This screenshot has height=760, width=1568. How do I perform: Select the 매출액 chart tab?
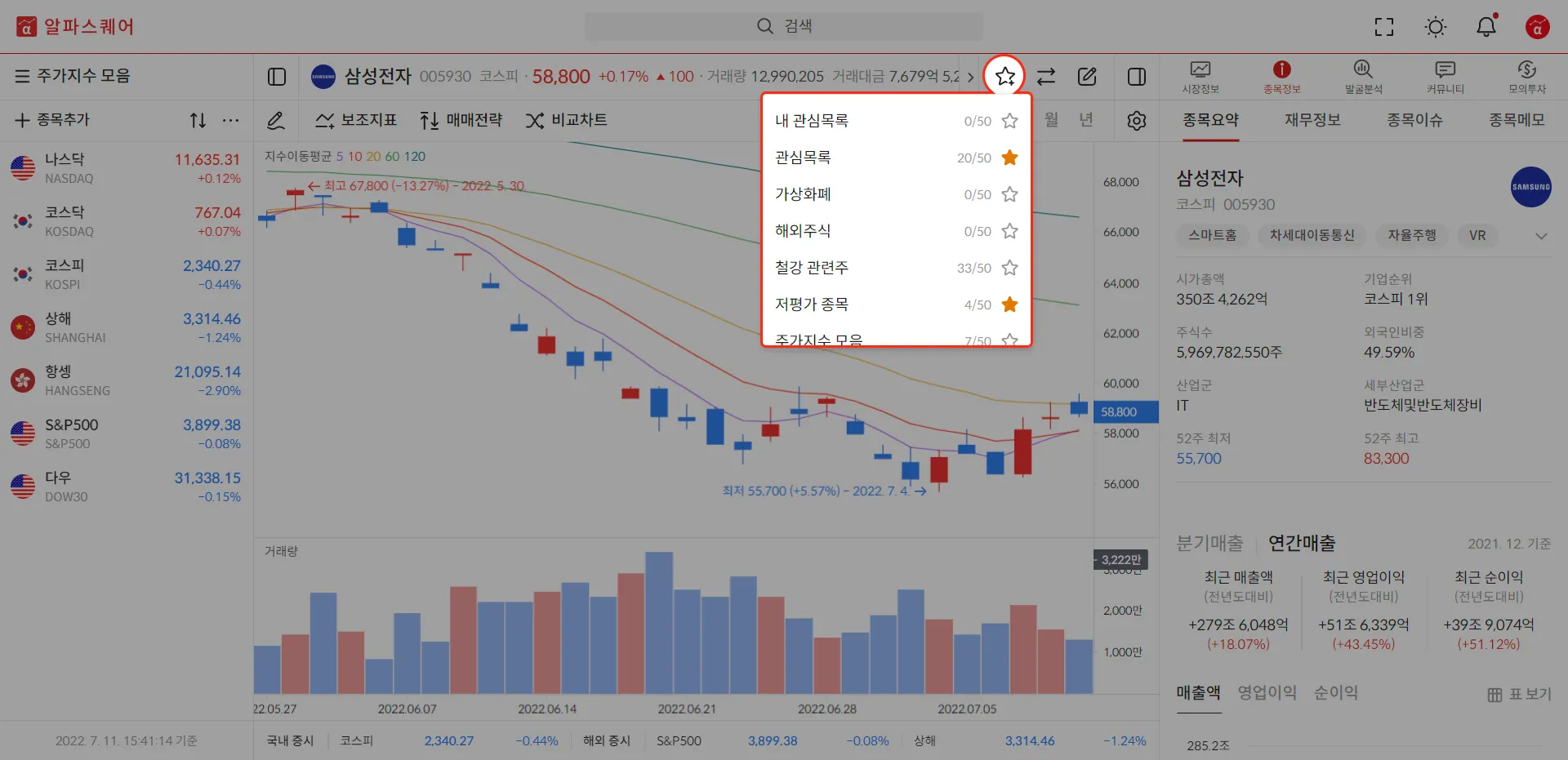click(x=1199, y=693)
